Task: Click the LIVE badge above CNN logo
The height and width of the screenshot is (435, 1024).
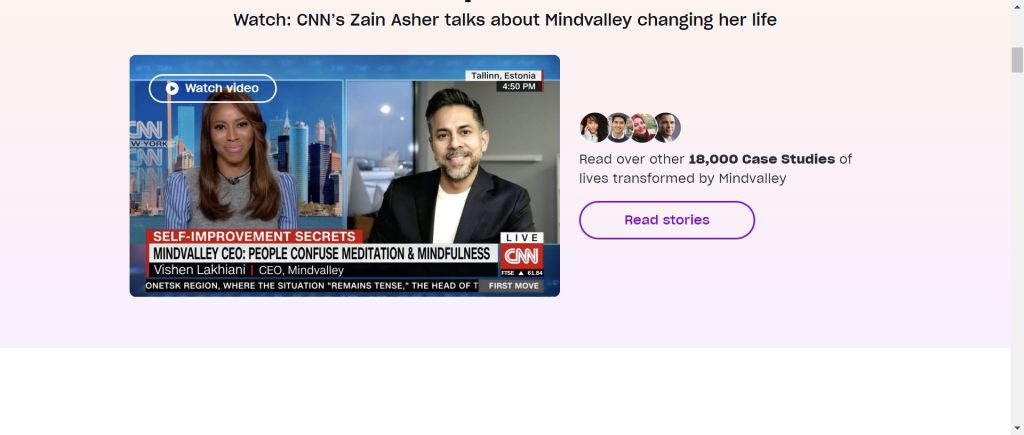Action: click(x=522, y=238)
